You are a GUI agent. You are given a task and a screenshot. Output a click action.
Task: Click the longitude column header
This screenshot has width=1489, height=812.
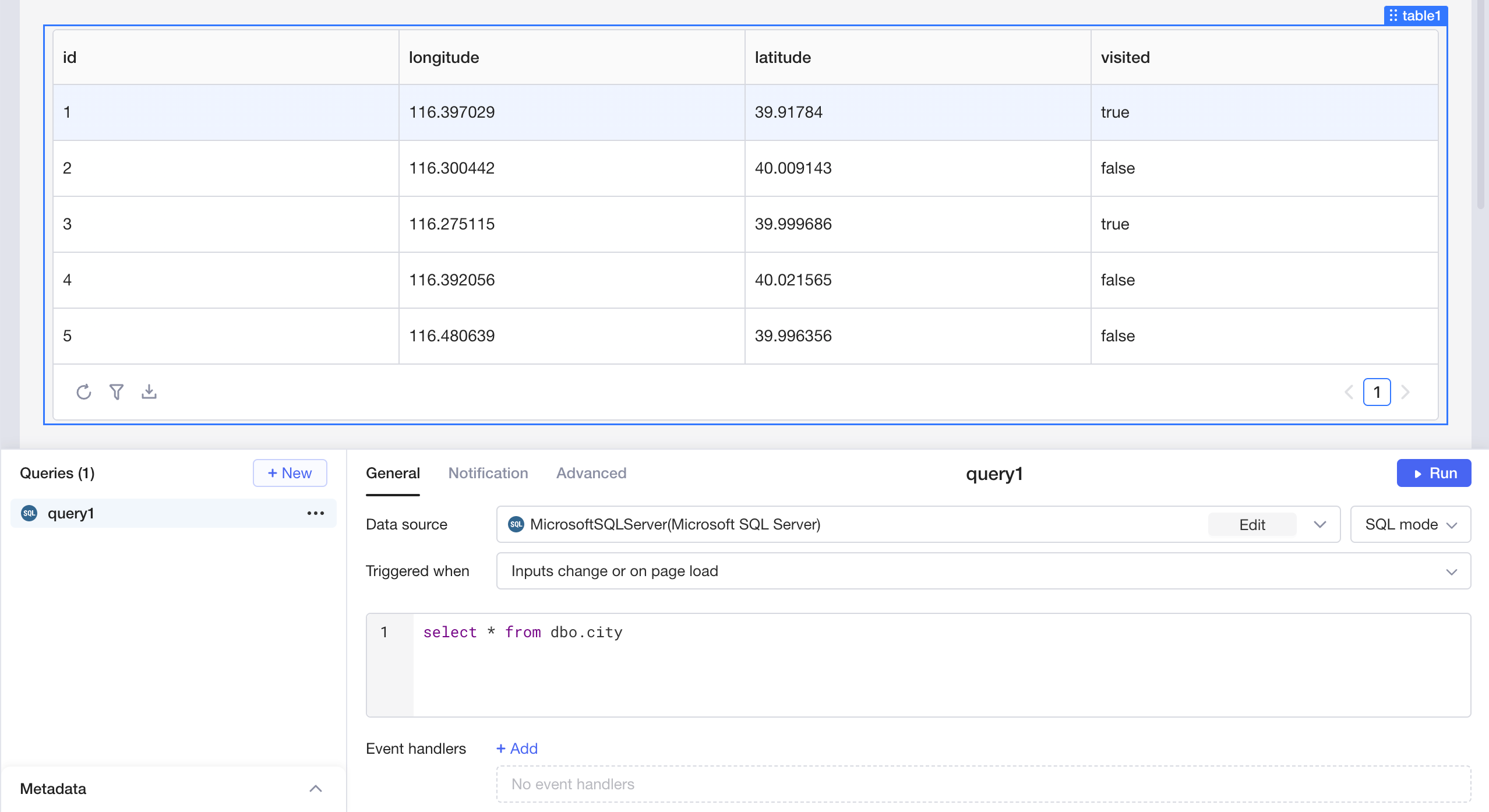tap(572, 57)
